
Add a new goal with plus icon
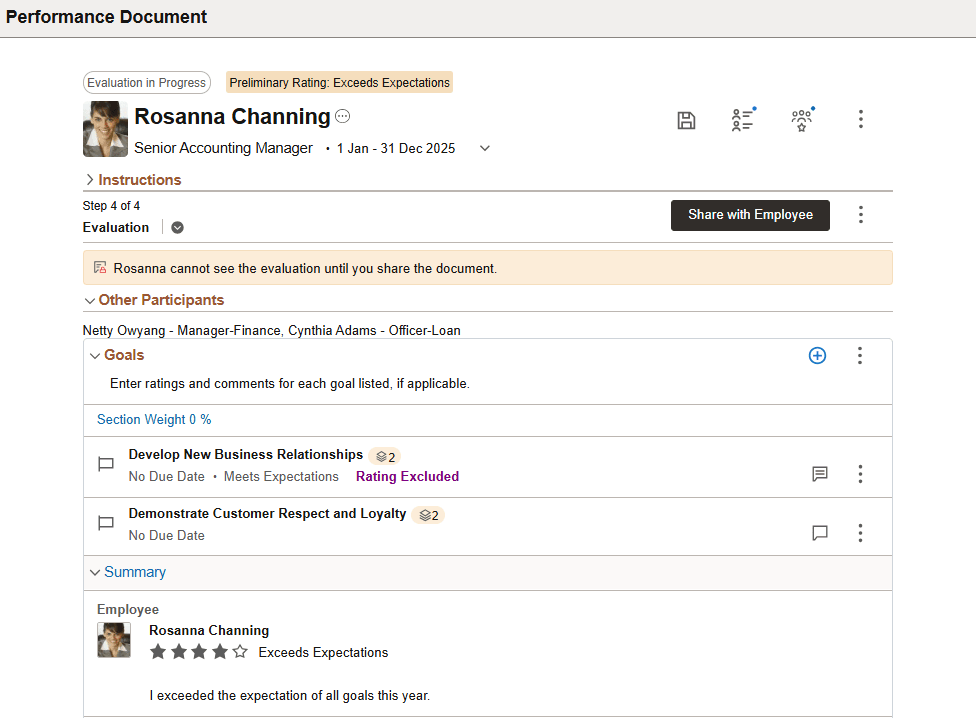click(817, 355)
